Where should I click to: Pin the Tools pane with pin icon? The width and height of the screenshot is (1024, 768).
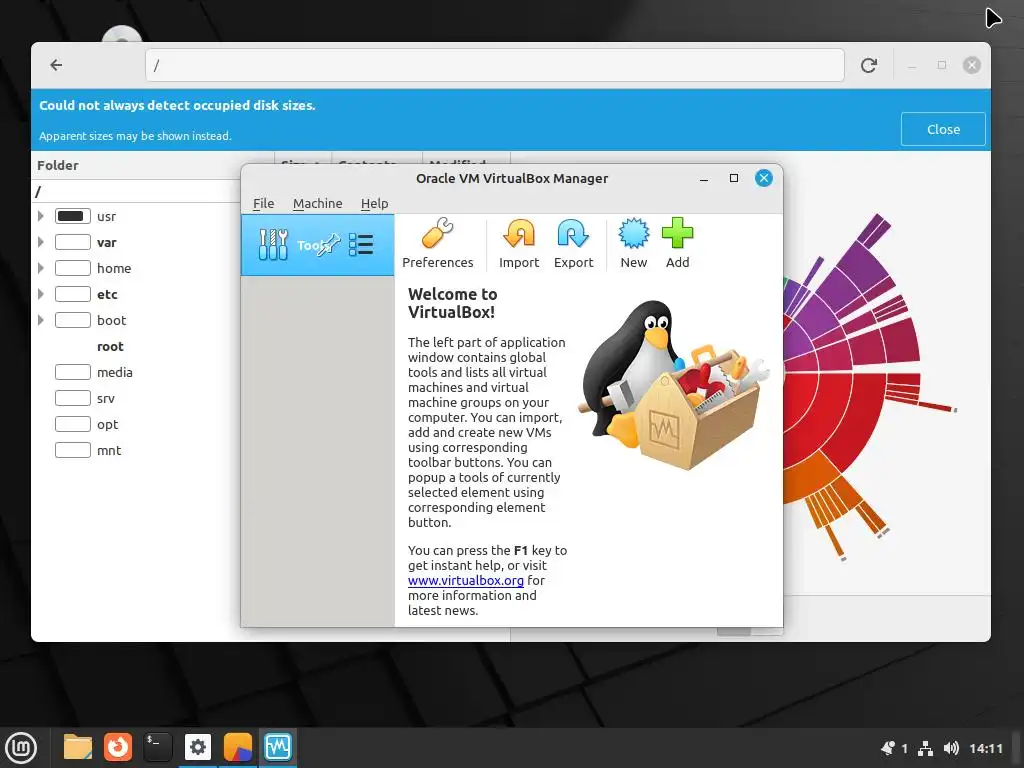pos(328,244)
